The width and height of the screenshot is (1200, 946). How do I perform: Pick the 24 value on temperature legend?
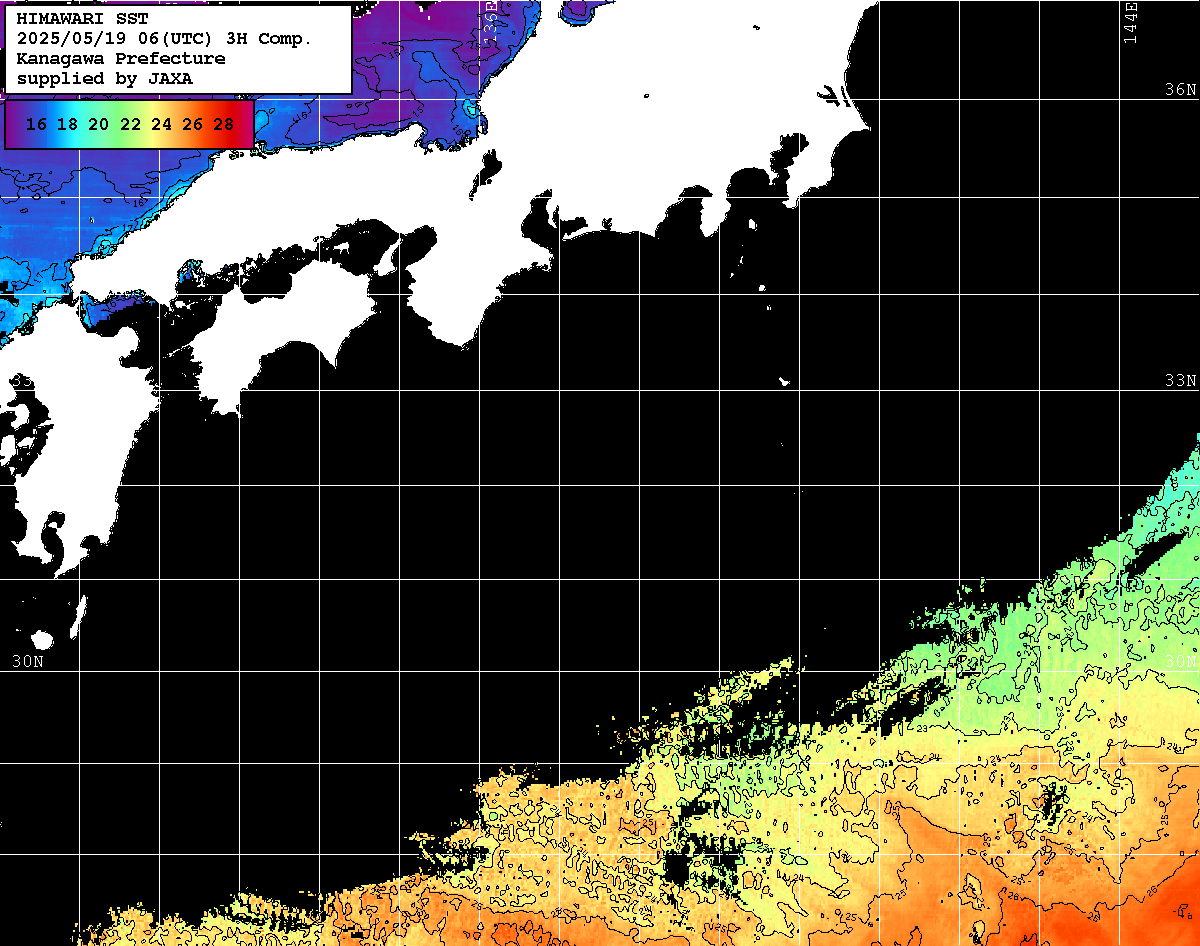pyautogui.click(x=161, y=125)
